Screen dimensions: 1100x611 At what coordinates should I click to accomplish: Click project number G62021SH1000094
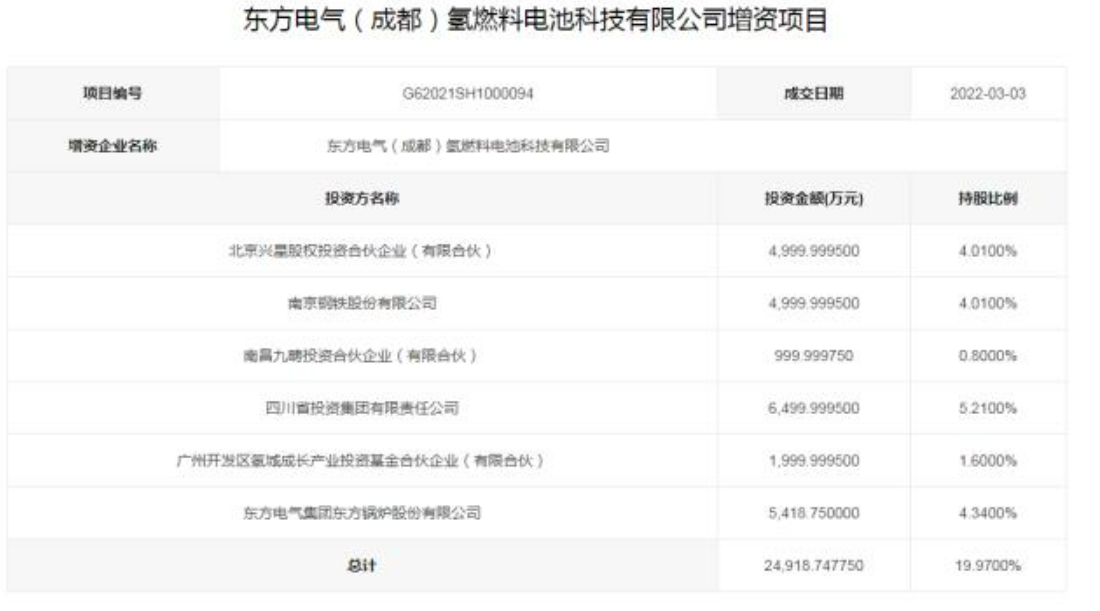point(468,94)
